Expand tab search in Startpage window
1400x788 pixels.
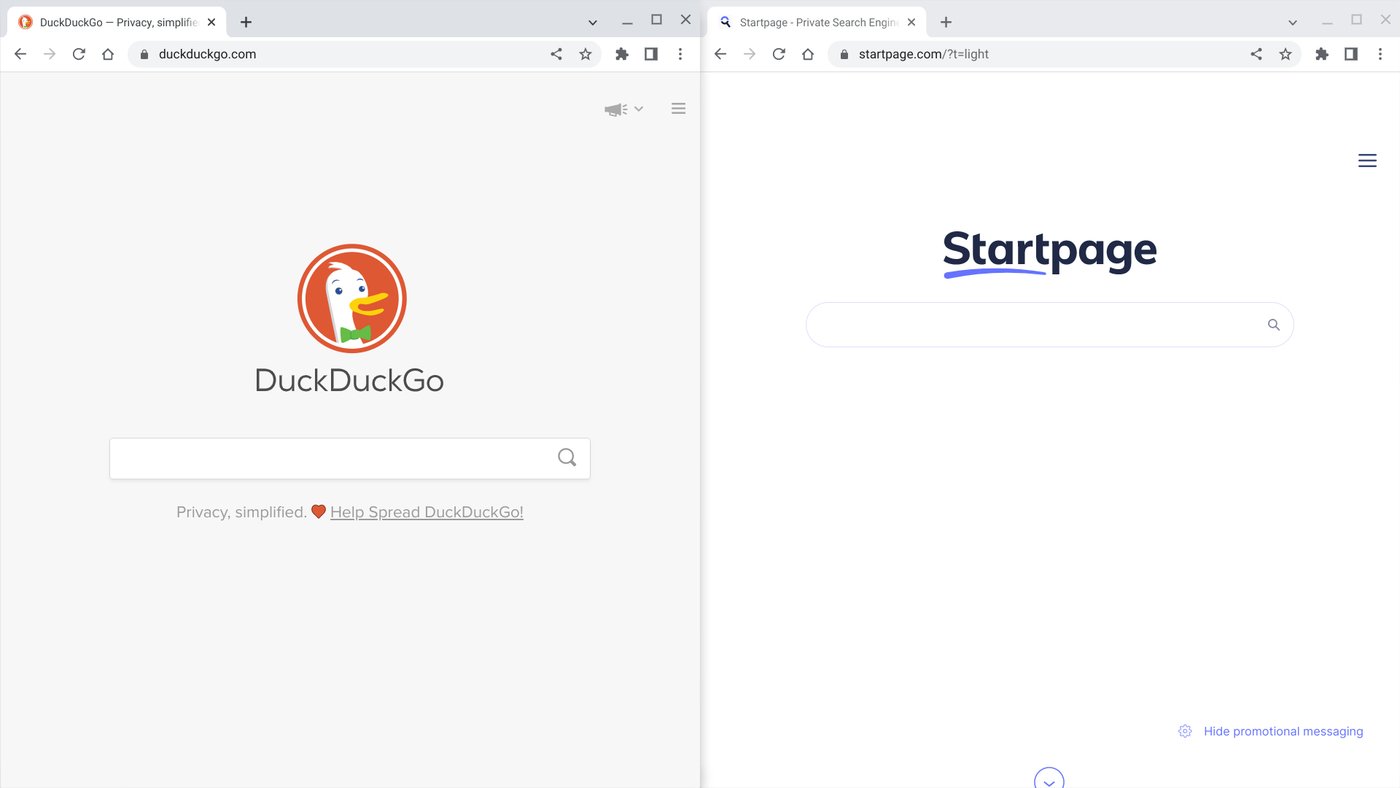1293,22
